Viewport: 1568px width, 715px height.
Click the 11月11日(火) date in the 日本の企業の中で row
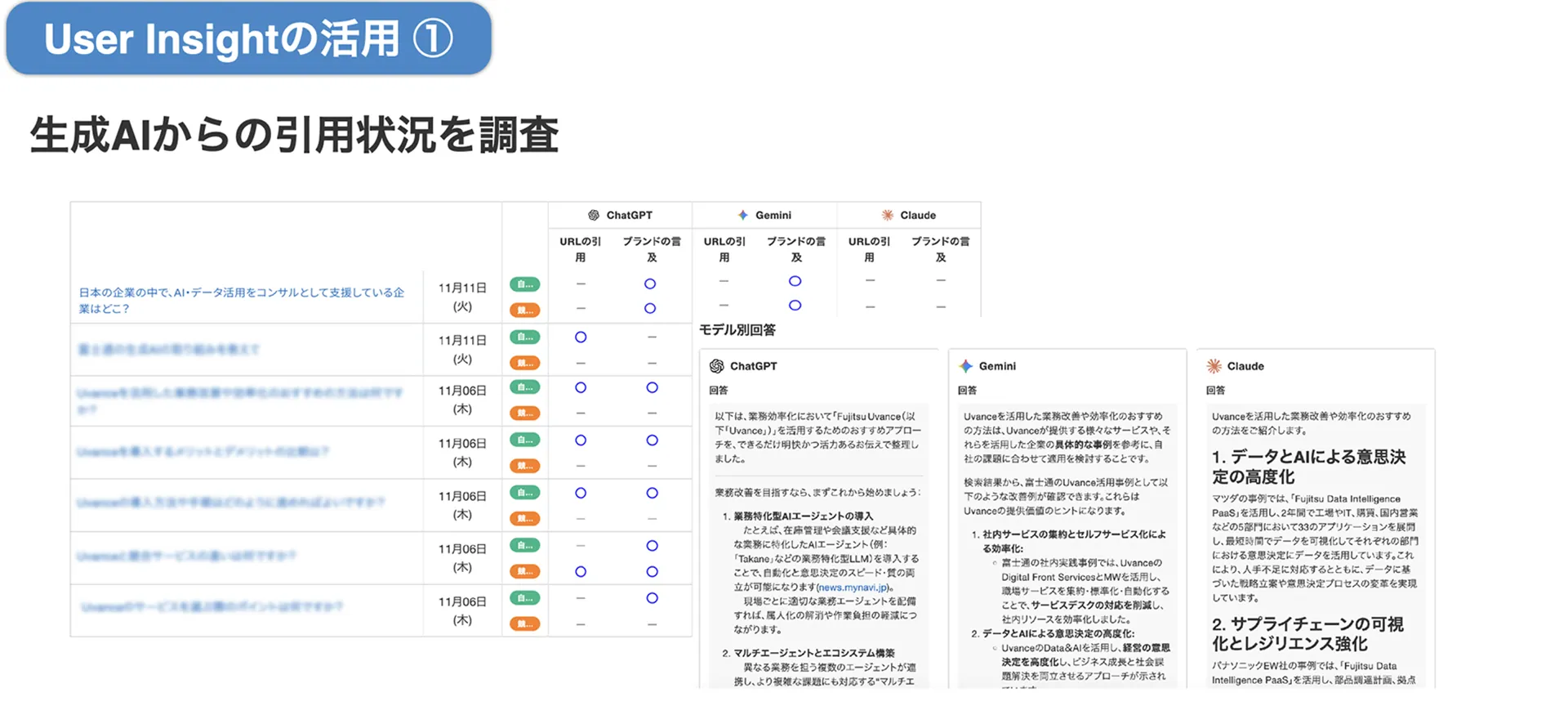462,297
